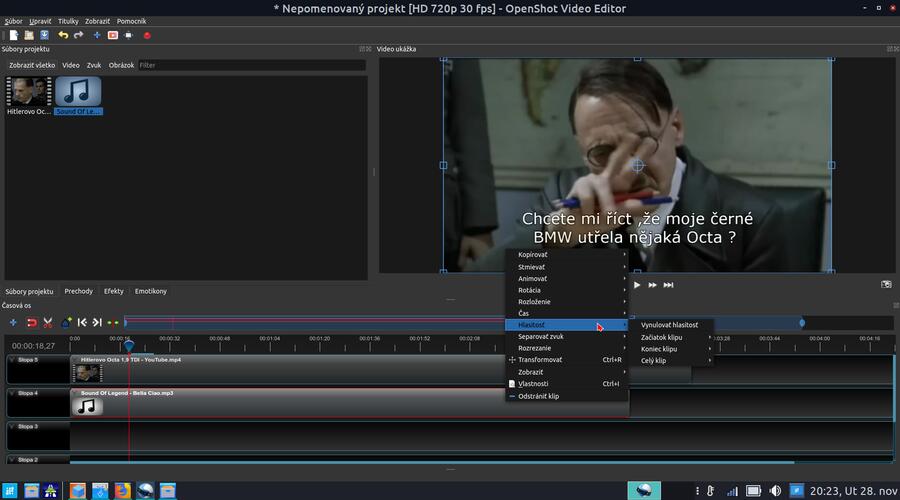The width and height of the screenshot is (900, 500).
Task: Toggle the Stopa 5 track arrow
Action: pos(13,360)
